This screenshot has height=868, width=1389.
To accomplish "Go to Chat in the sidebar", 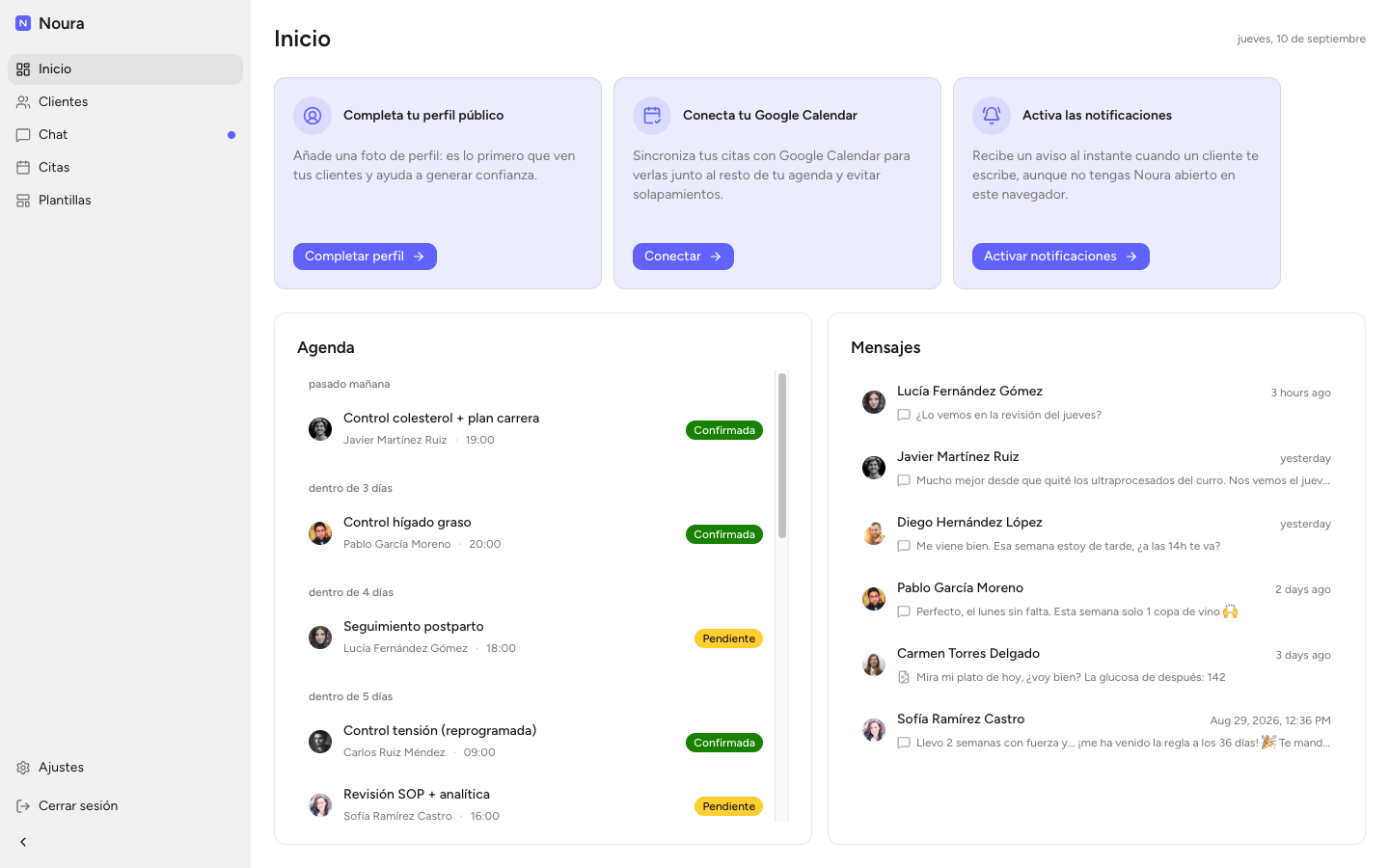I will [125, 135].
